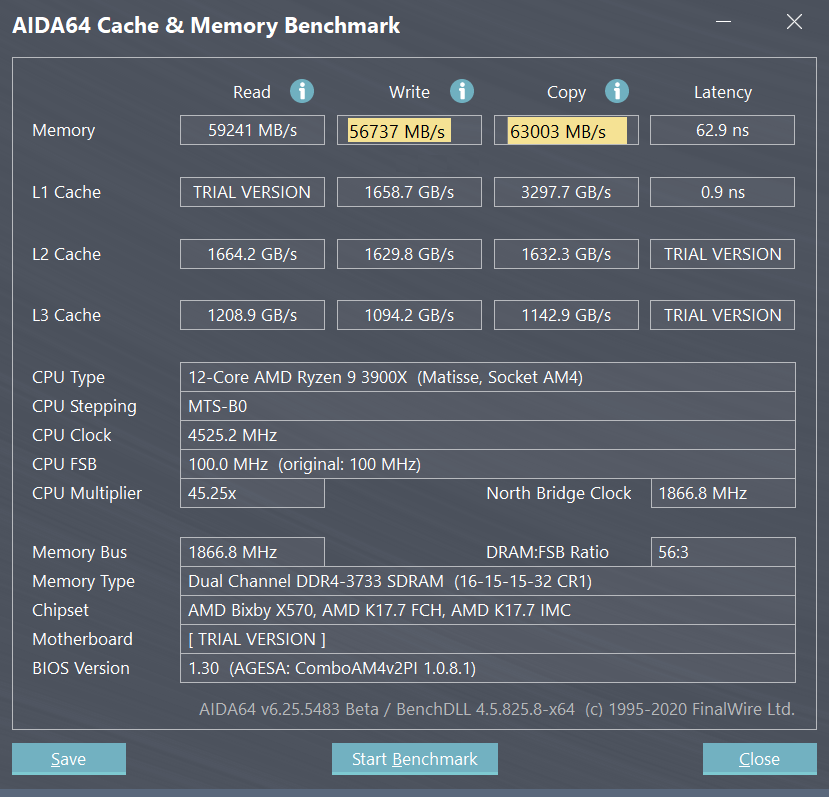Close the window with the X icon
Screen dimensions: 829x797
(x=794, y=22)
